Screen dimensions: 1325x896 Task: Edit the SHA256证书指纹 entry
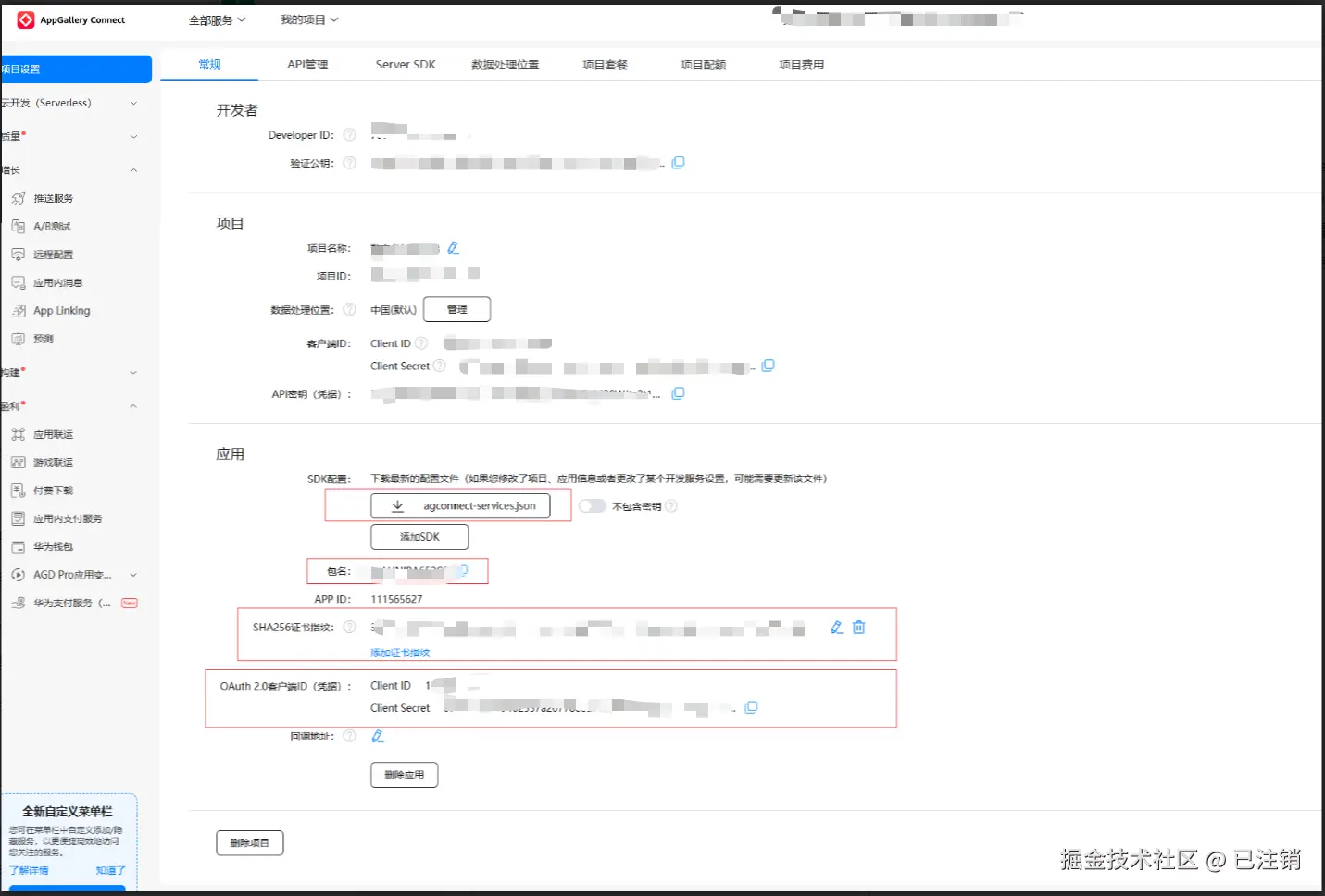837,627
